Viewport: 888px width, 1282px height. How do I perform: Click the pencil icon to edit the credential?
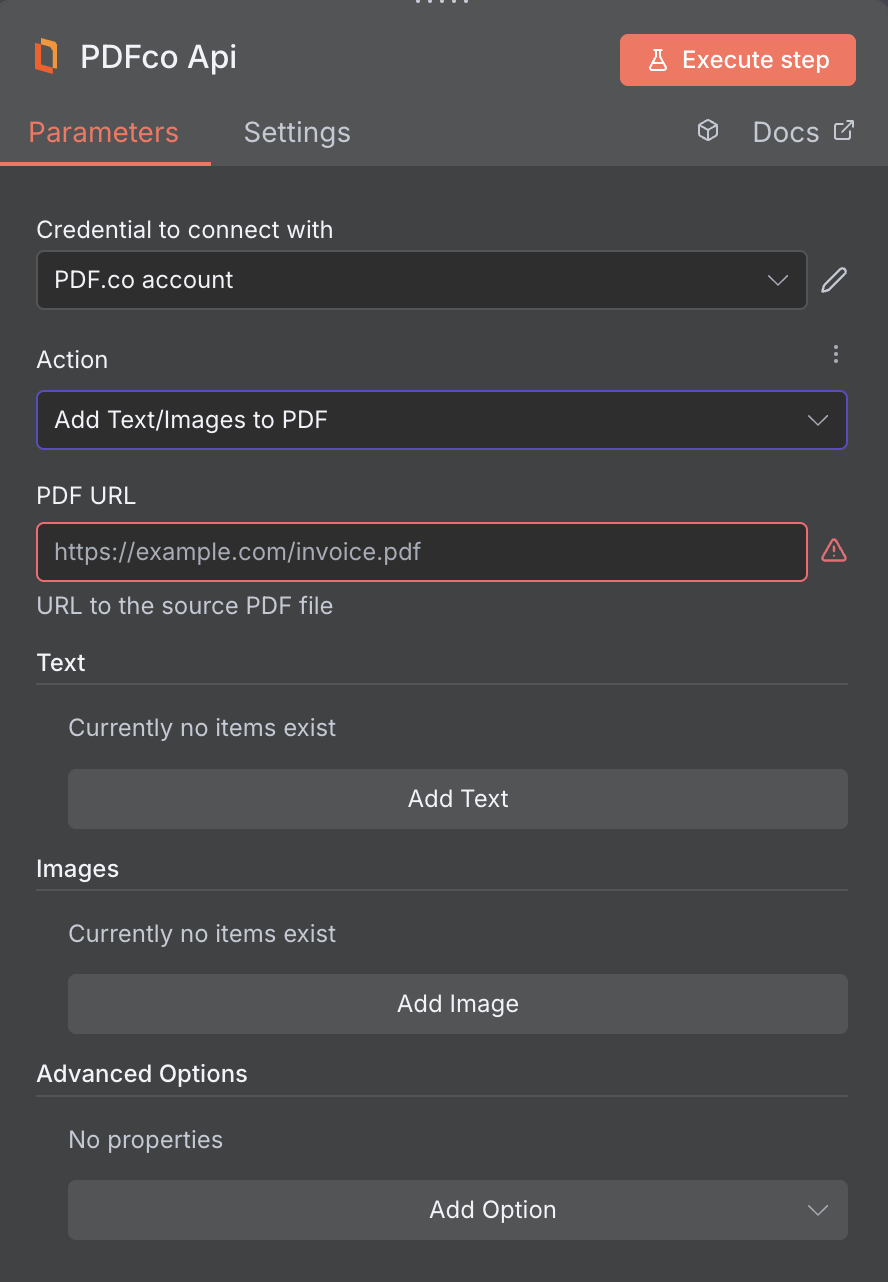pyautogui.click(x=834, y=280)
